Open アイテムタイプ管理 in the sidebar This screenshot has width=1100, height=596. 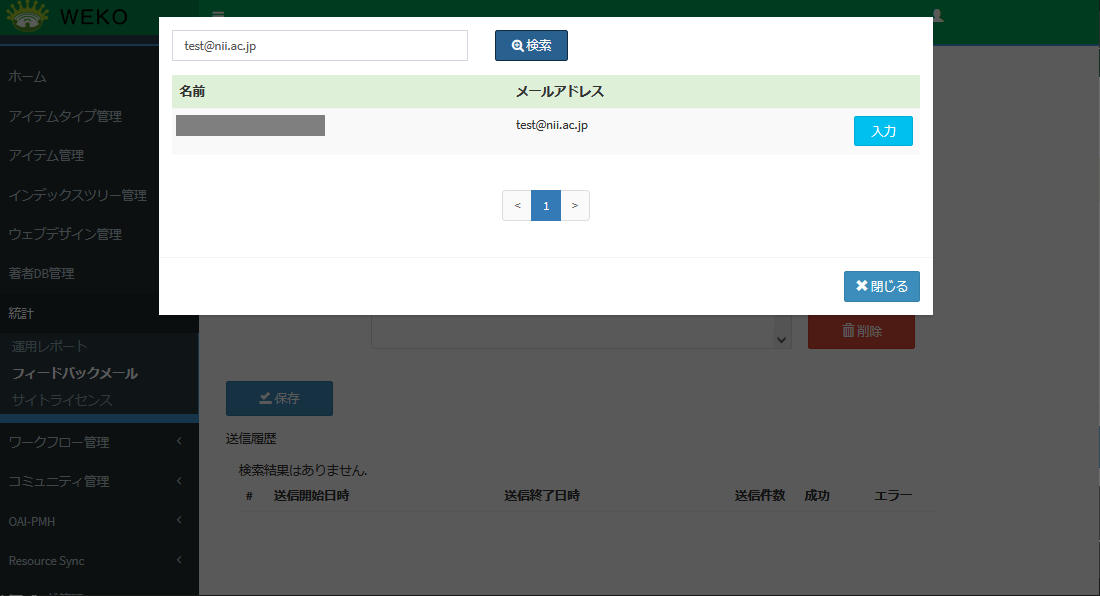[x=65, y=116]
